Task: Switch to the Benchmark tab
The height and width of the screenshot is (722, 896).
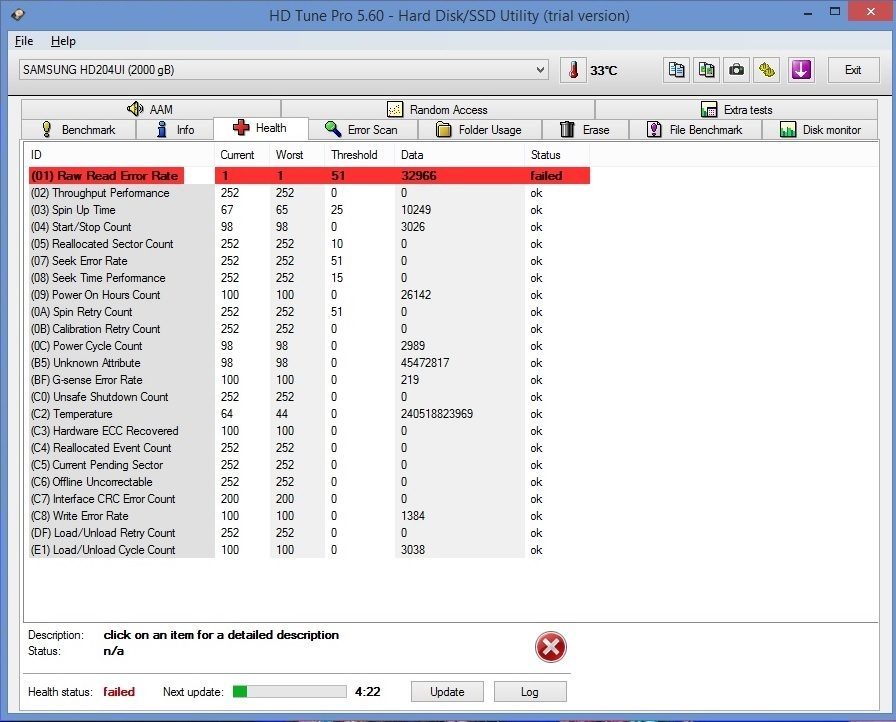Action: pos(79,130)
